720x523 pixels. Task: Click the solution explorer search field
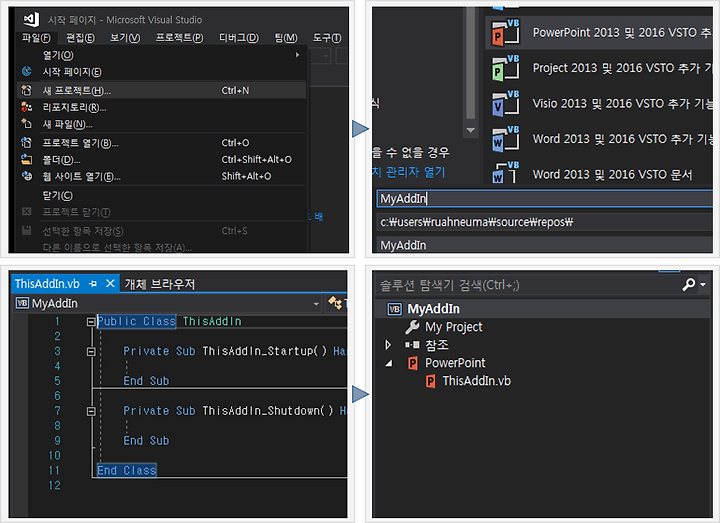coord(528,285)
